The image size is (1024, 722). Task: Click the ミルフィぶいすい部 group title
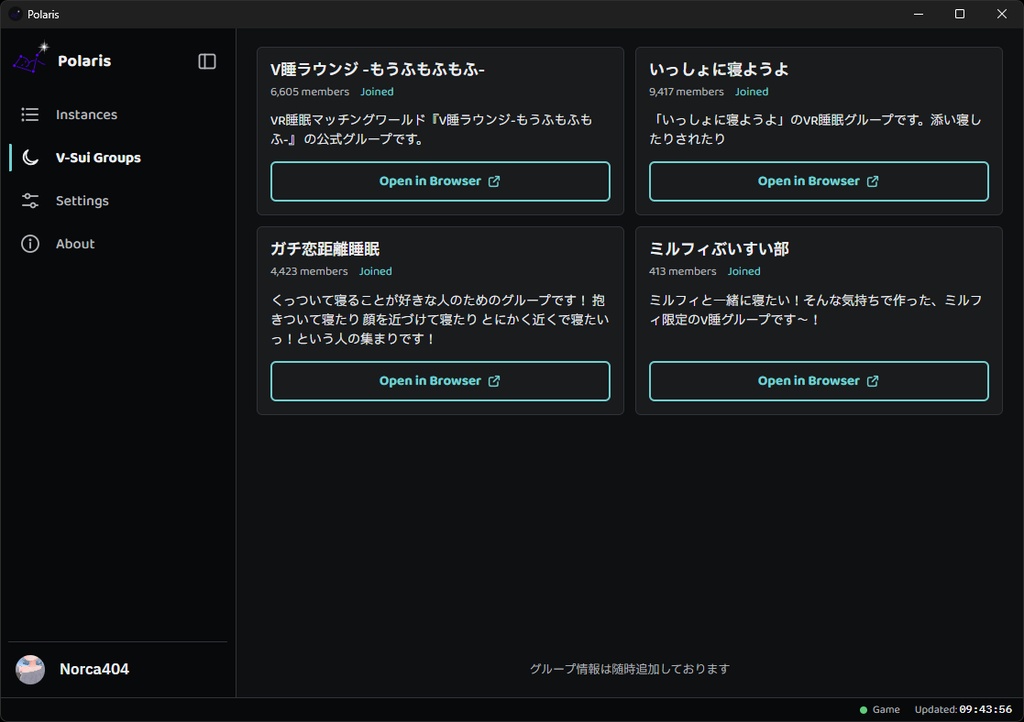(719, 249)
